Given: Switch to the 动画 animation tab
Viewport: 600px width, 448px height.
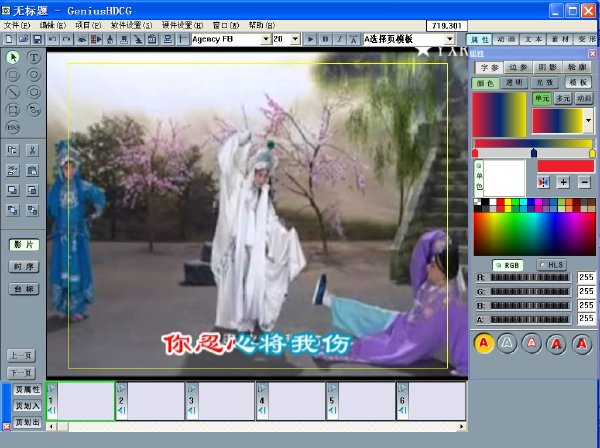Looking at the screenshot, I should (x=506, y=39).
